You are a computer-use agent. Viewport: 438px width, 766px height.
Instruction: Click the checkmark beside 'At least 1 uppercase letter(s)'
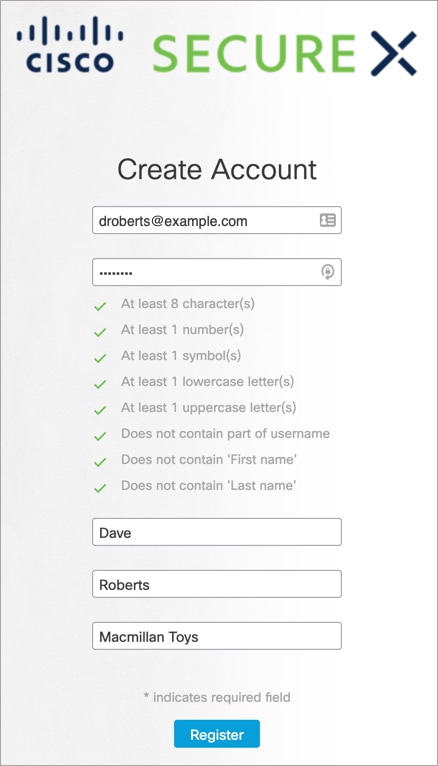pyautogui.click(x=100, y=410)
